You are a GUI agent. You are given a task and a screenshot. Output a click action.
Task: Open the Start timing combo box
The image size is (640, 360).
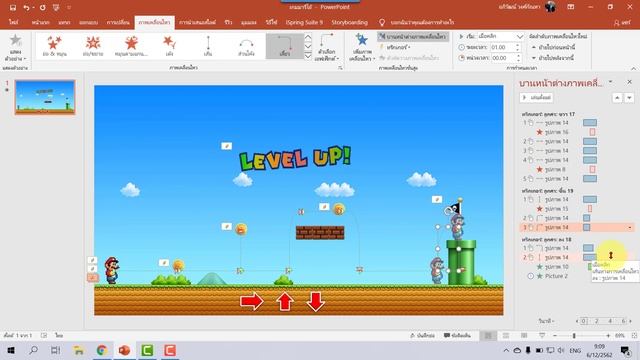point(500,36)
